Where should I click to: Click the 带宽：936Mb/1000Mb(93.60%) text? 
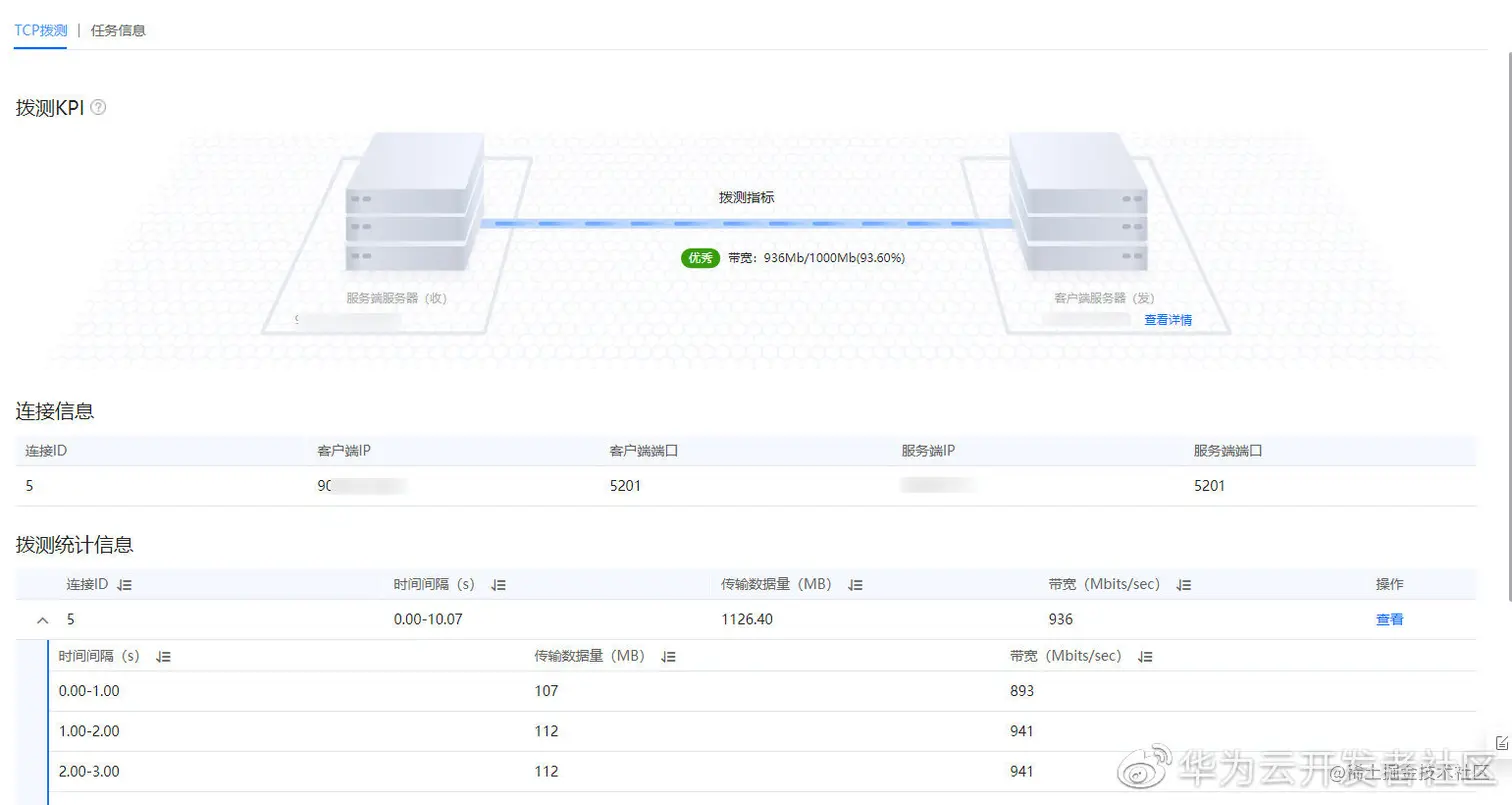(816, 258)
